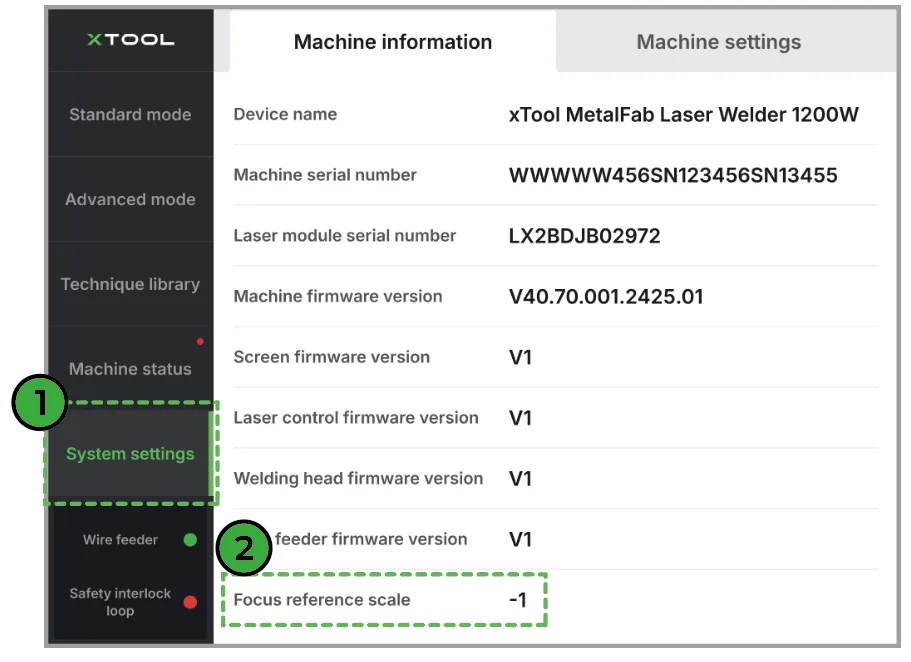Click xTool MetalFab Laser Welder 1200W value
This screenshot has height=662, width=911.
click(684, 114)
